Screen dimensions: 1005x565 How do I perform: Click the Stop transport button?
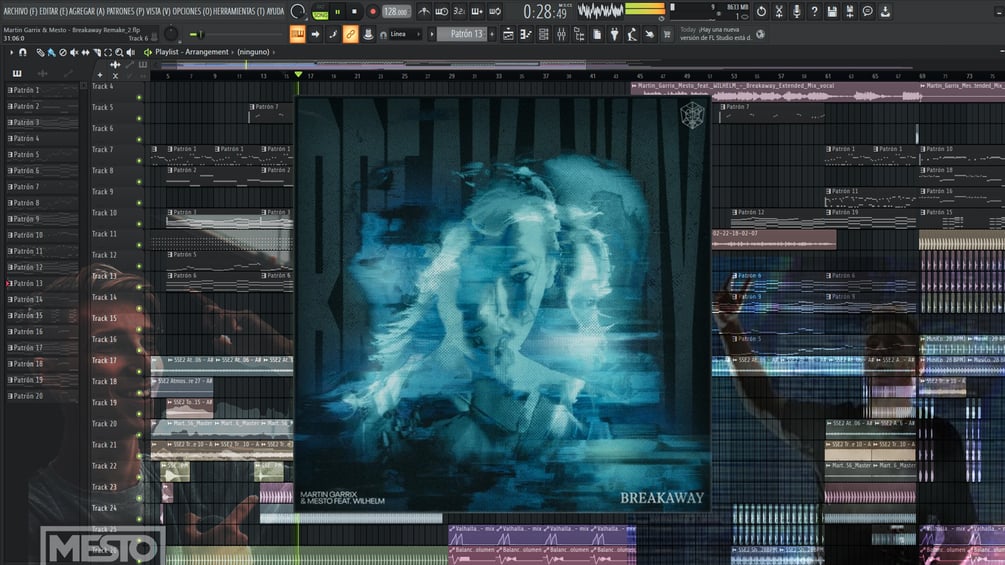coord(354,12)
